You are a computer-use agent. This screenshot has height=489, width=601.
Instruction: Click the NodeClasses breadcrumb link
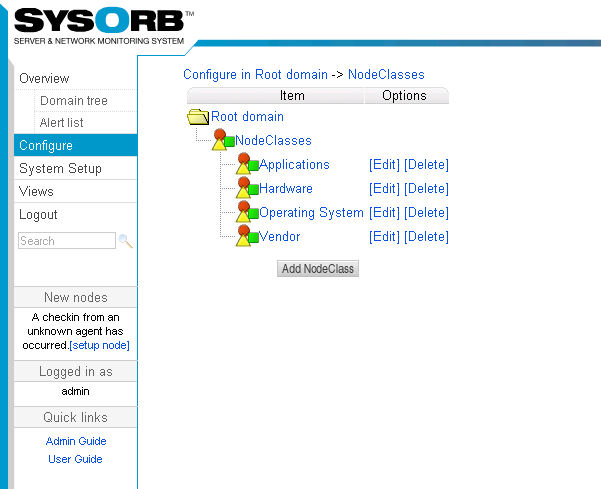[x=386, y=74]
